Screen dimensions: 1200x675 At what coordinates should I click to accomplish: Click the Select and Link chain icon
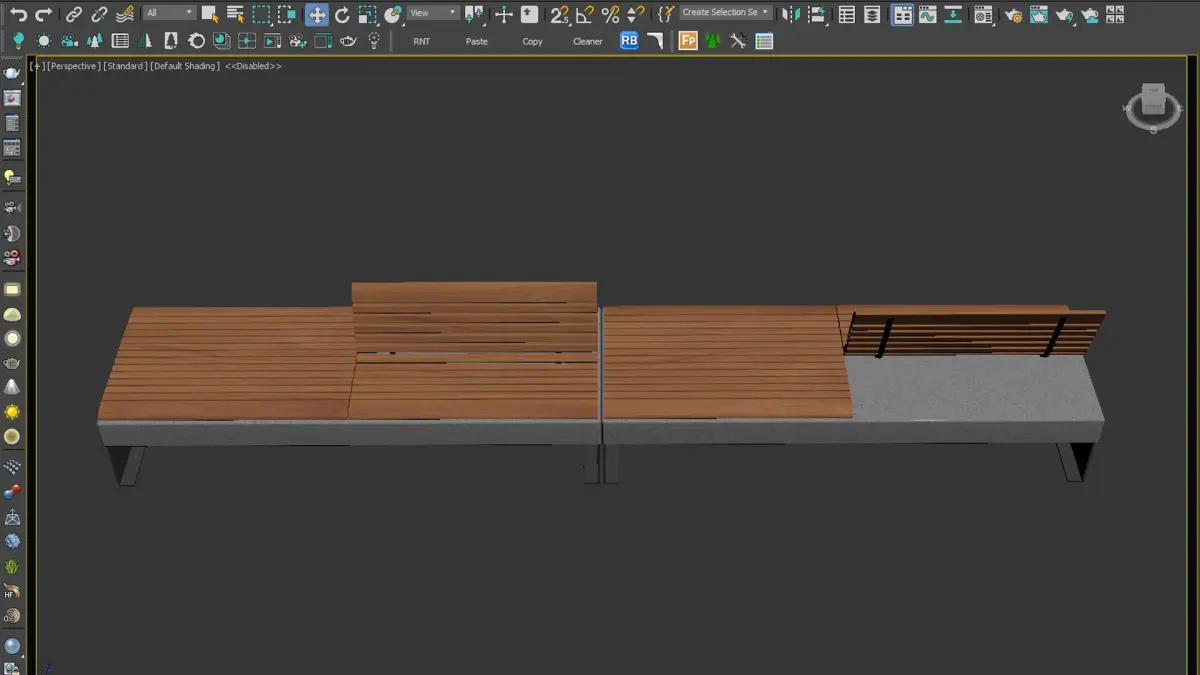pos(74,14)
